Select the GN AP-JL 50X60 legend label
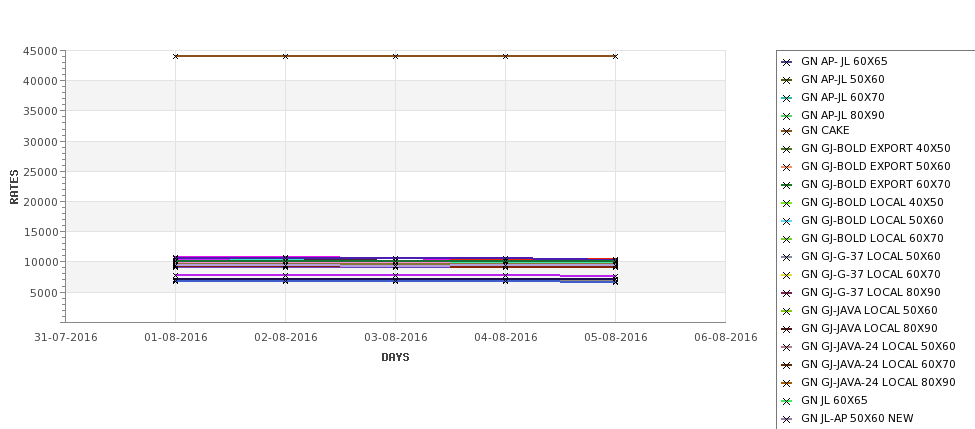The height and width of the screenshot is (429, 975). click(842, 80)
